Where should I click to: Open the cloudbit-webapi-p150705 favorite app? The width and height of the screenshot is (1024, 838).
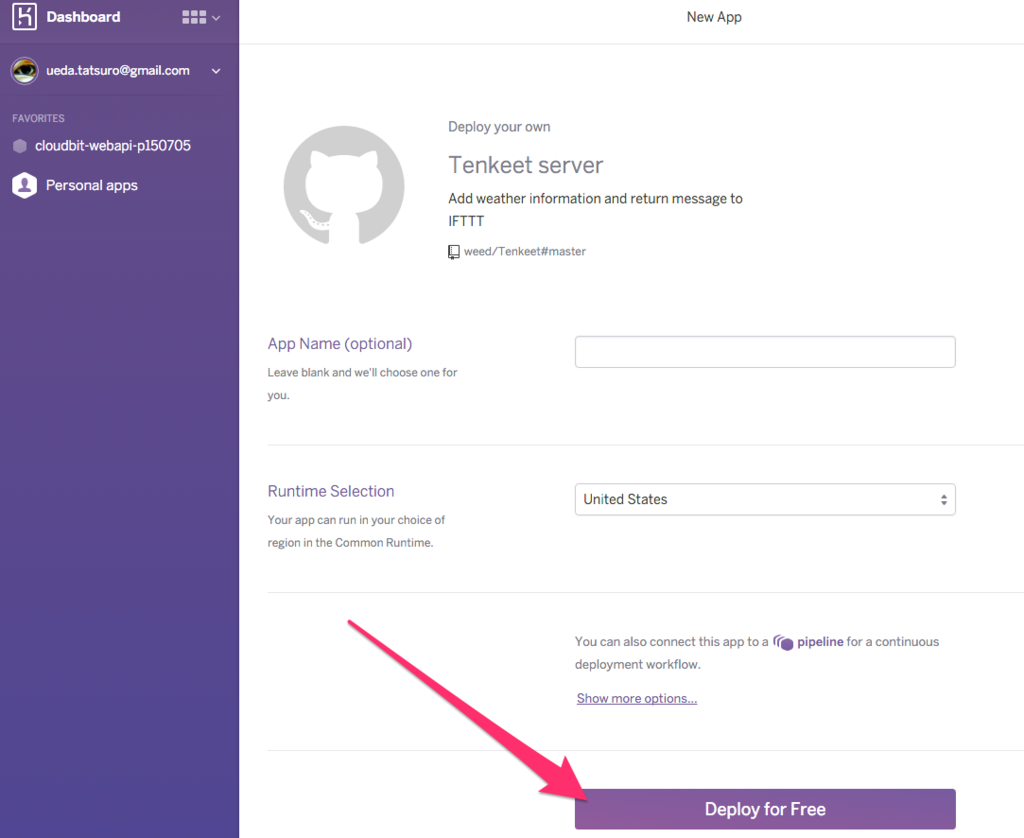click(x=113, y=146)
